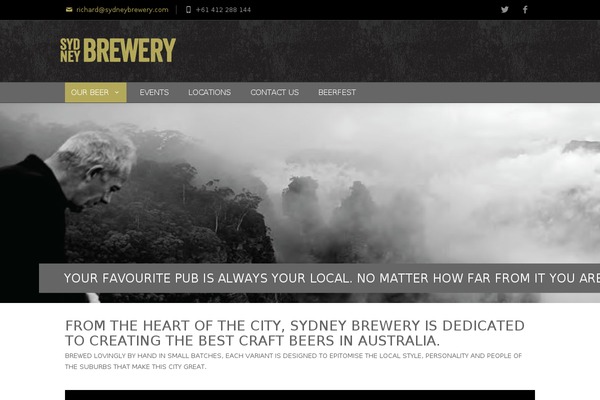Open the Beerfest page
The image size is (600, 400).
coord(337,92)
